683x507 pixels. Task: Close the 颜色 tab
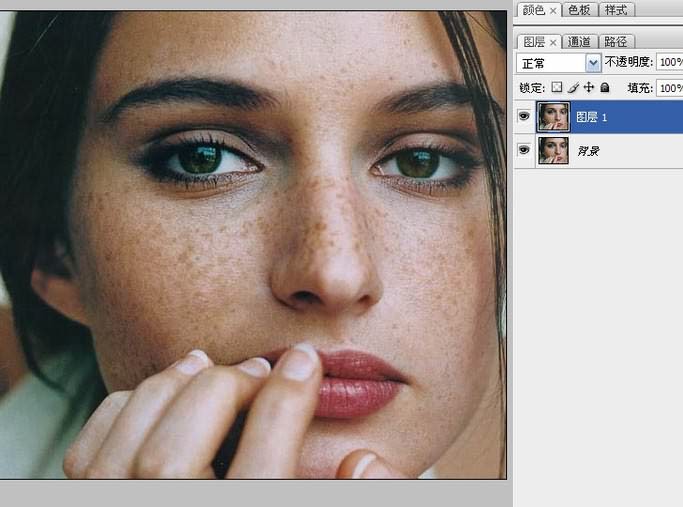(553, 11)
